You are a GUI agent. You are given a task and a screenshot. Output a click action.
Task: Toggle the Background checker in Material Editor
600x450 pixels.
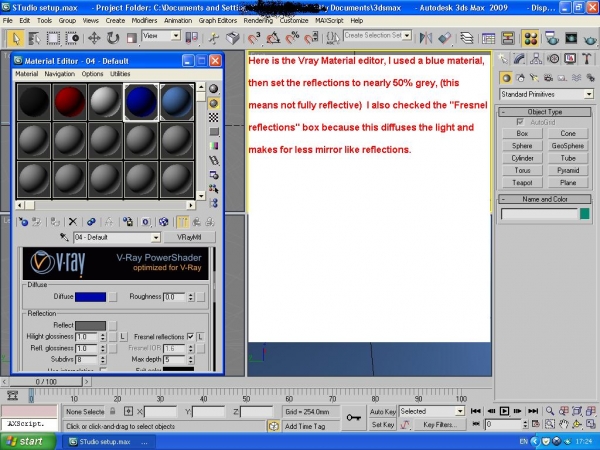214,117
